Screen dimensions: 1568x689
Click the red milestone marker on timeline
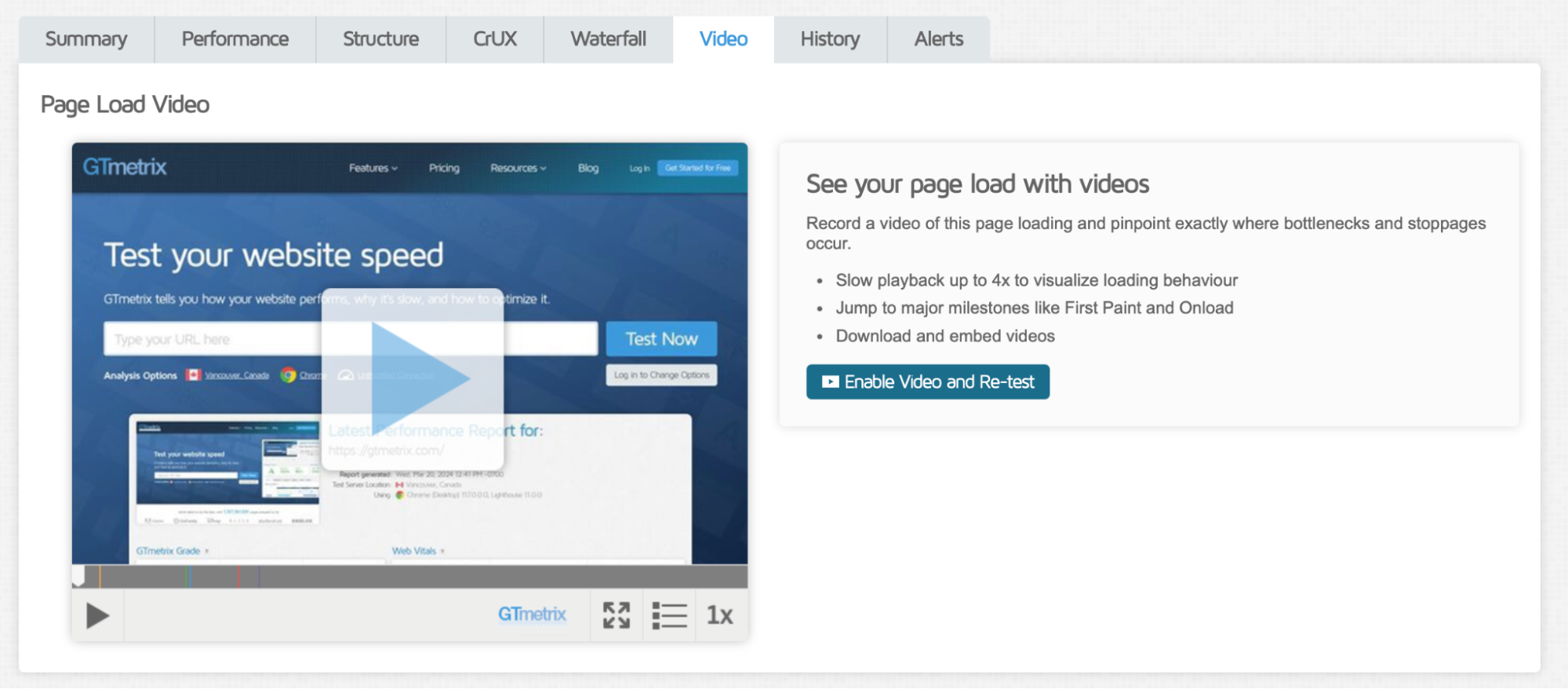(238, 577)
